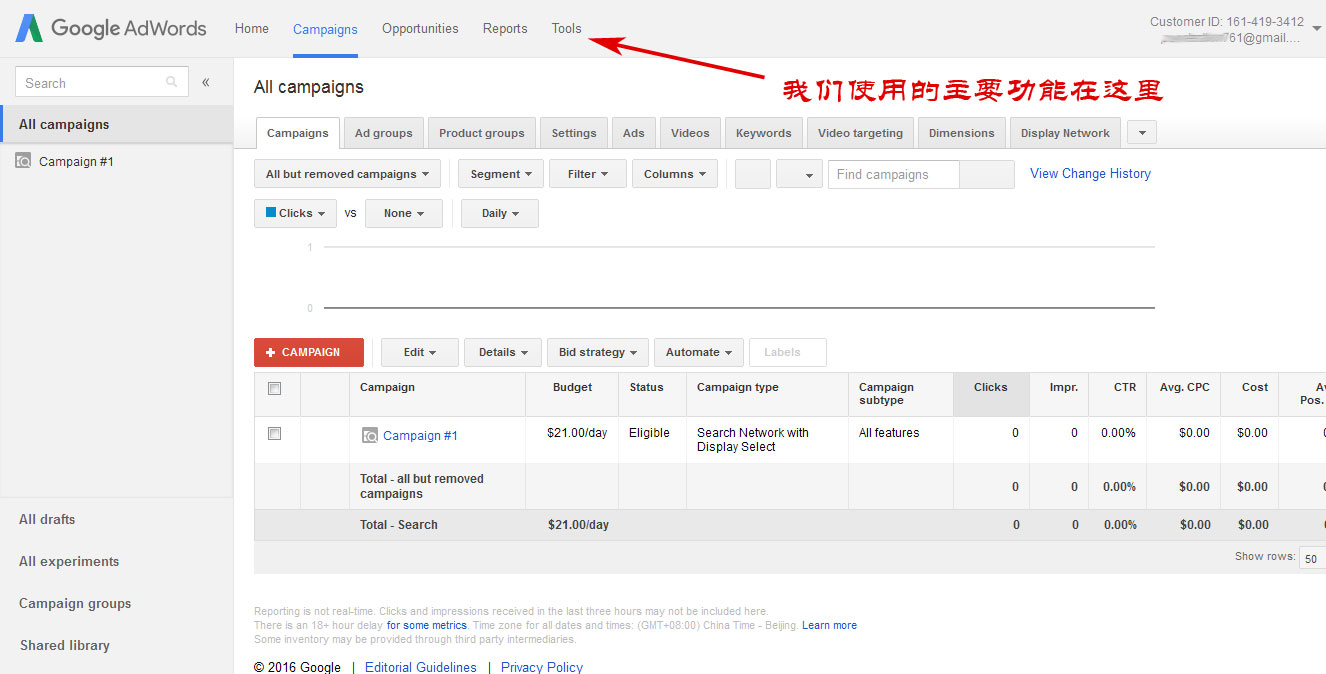Click the $21.00/day budget in Campaign #1 row
Viewport: 1326px width, 674px height.
[x=577, y=433]
